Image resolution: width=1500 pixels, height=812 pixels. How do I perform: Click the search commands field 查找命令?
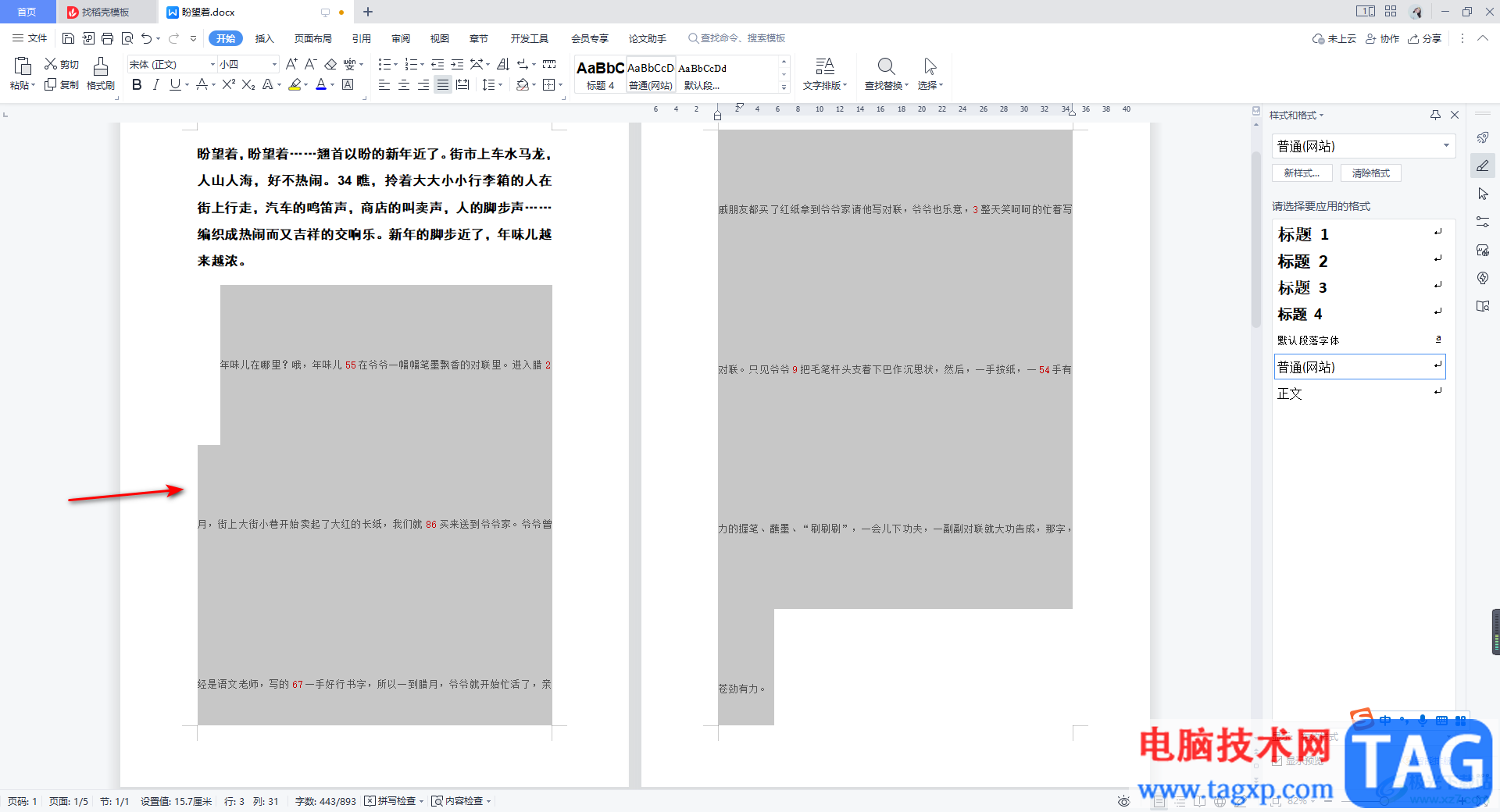pyautogui.click(x=737, y=38)
